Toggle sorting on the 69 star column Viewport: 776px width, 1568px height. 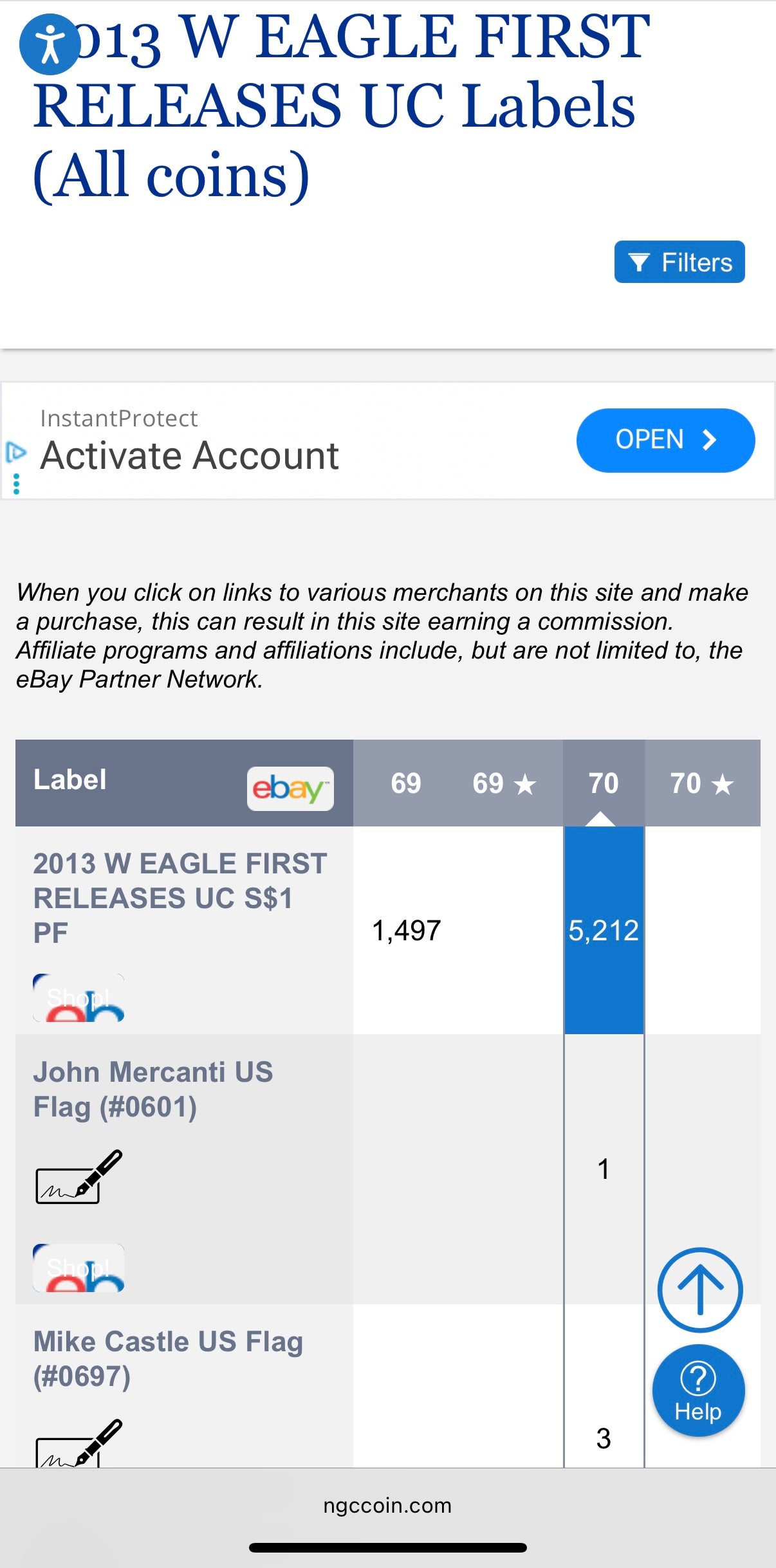(x=503, y=781)
